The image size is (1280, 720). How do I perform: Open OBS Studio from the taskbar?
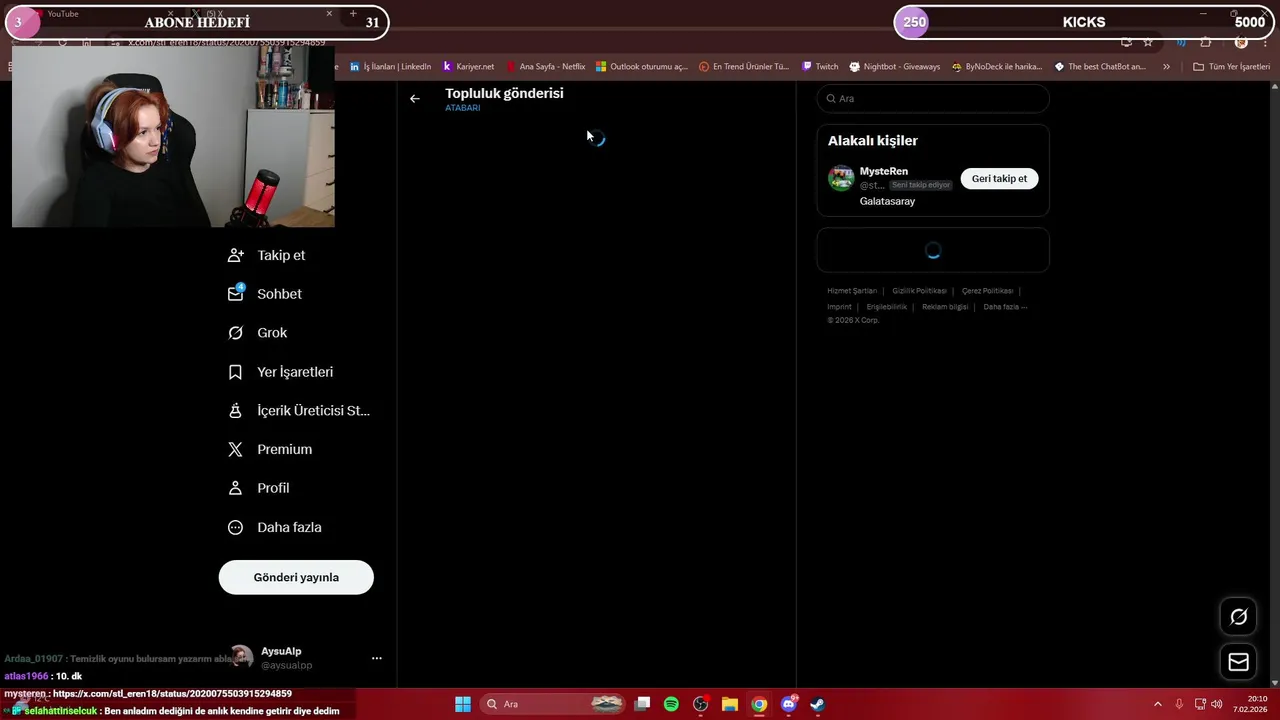[x=700, y=704]
